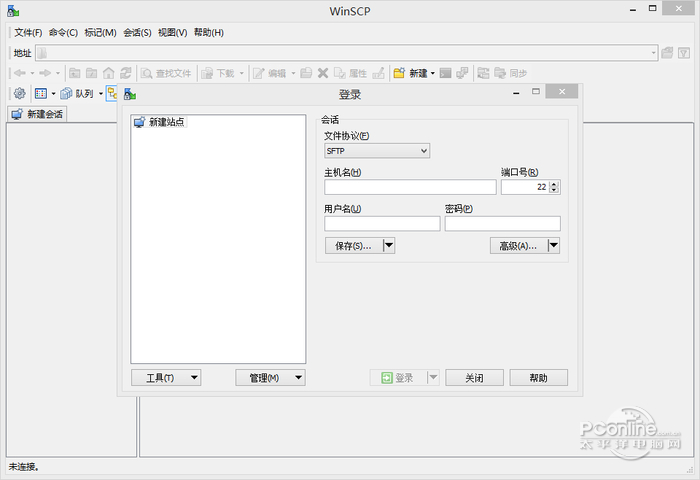Click the 关闭 close button
This screenshot has height=480, width=700.
point(474,378)
